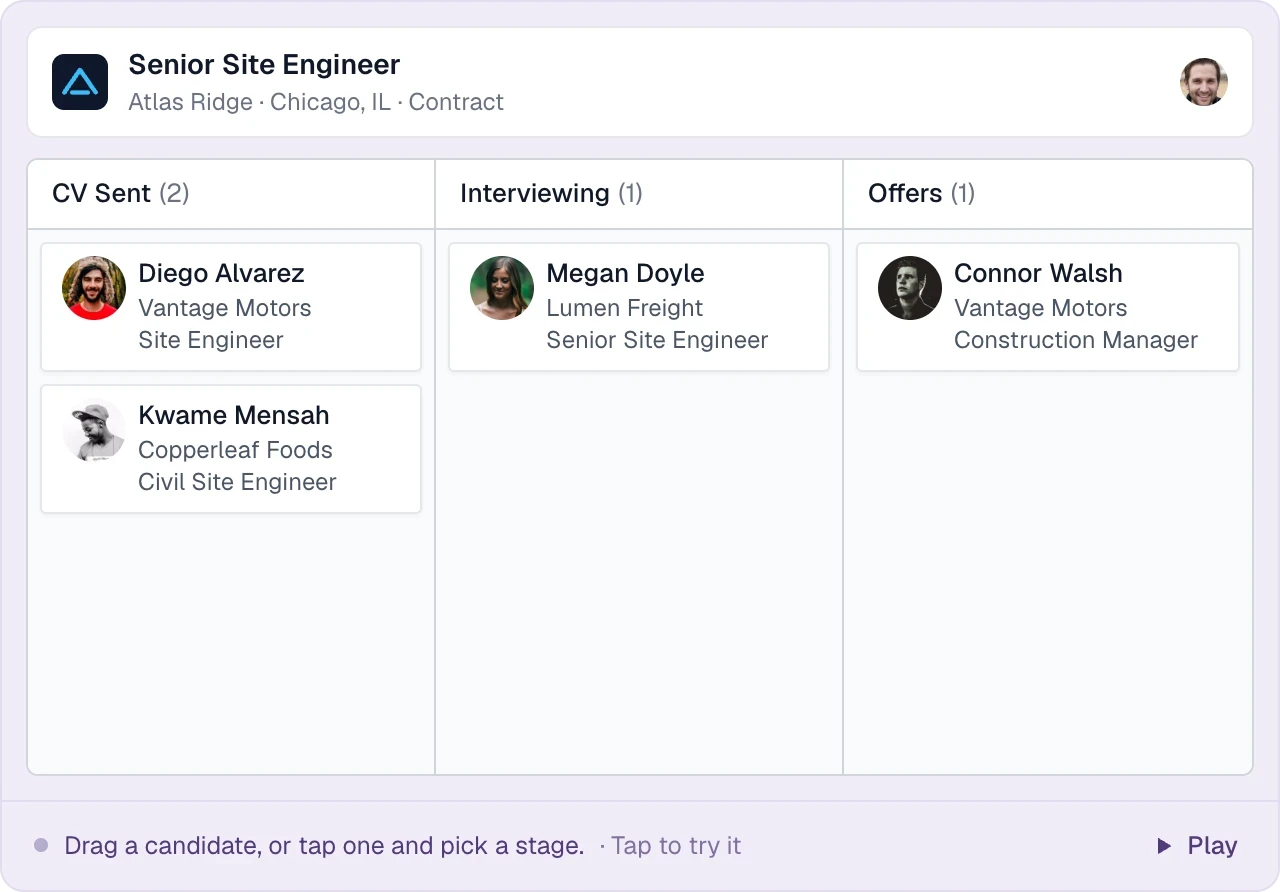Screen dimensions: 1280x892
Task: Click the 'Drag a candidate' instruction text
Action: (324, 846)
